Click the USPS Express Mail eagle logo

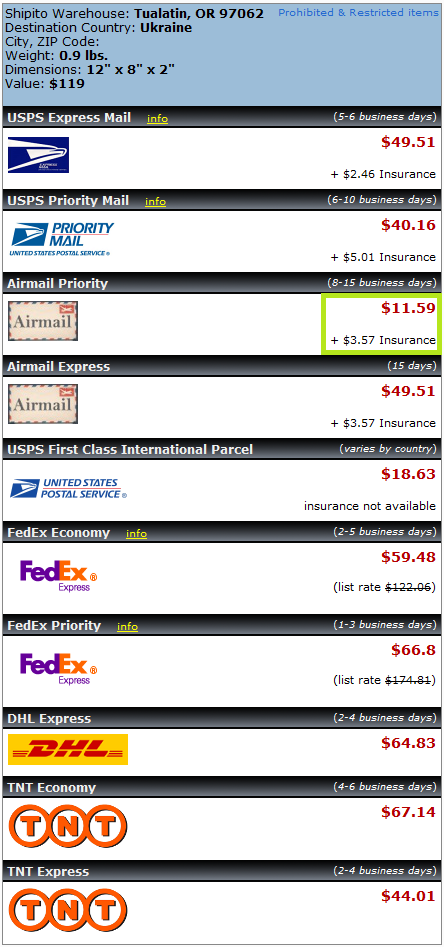39,155
